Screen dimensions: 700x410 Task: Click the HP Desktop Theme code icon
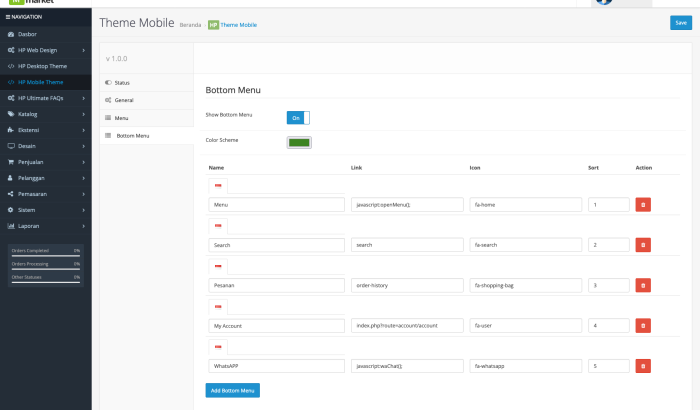click(11, 66)
